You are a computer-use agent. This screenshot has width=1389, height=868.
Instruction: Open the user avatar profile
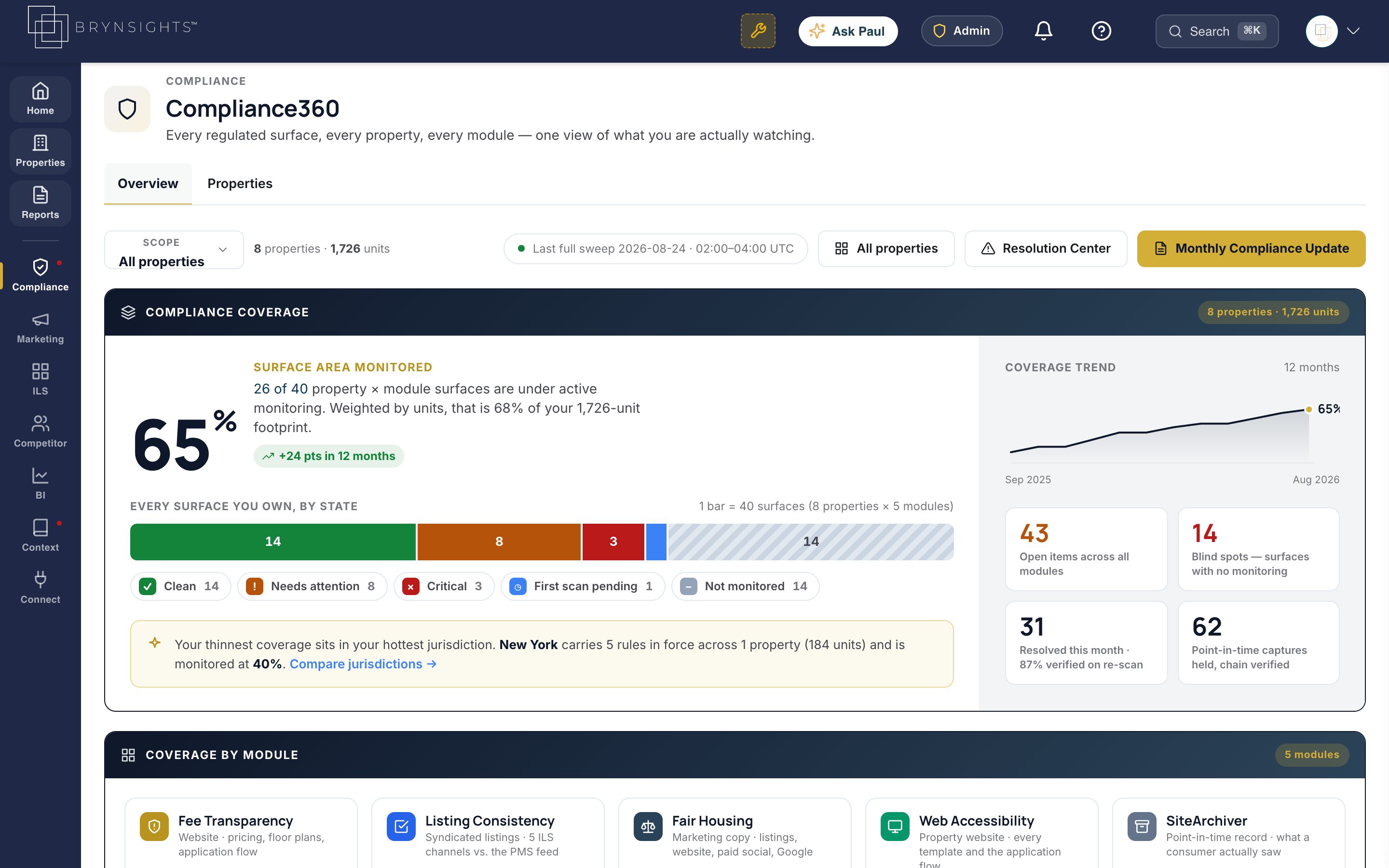pyautogui.click(x=1321, y=31)
